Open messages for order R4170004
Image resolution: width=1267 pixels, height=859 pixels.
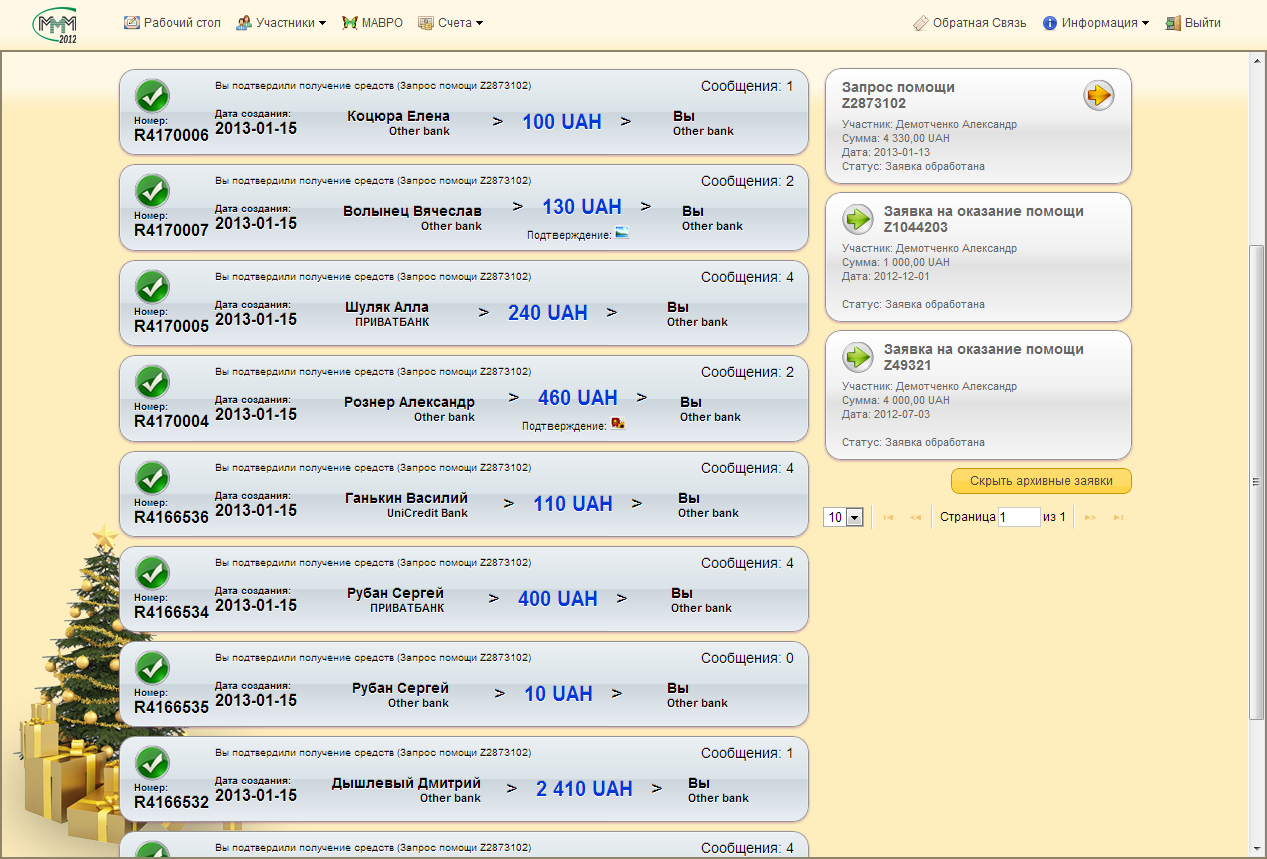747,372
